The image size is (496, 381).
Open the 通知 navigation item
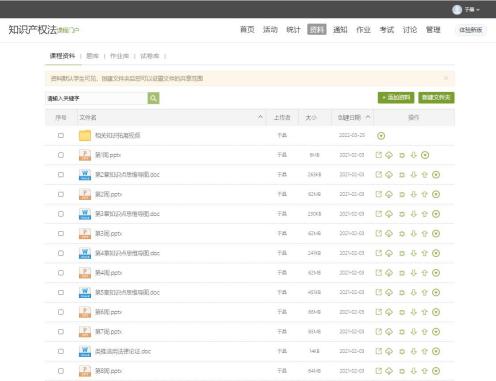[340, 30]
